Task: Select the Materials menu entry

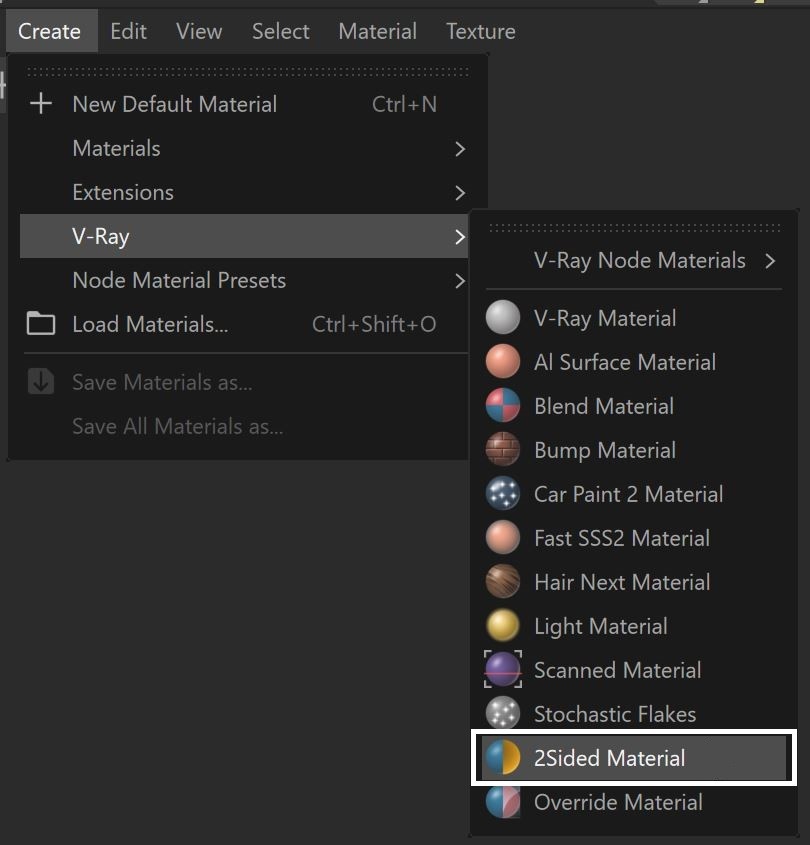Action: click(244, 148)
